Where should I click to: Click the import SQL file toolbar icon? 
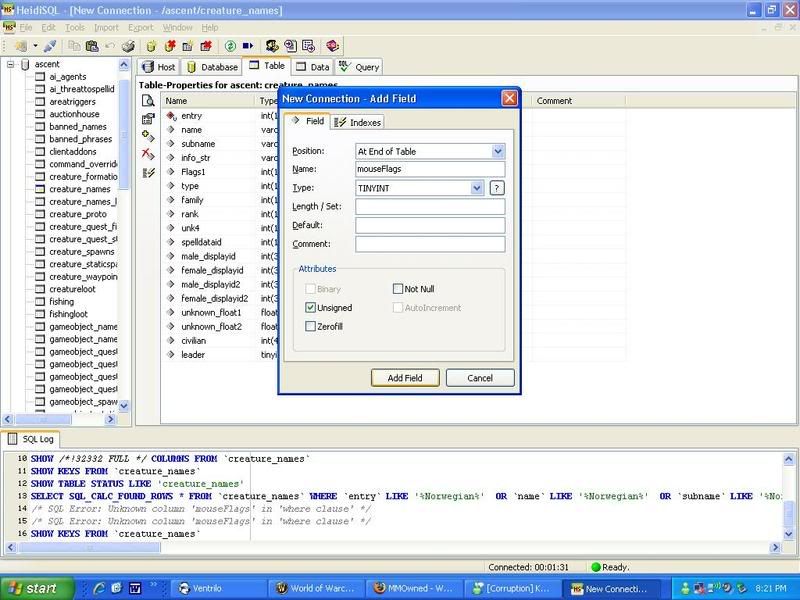click(290, 46)
